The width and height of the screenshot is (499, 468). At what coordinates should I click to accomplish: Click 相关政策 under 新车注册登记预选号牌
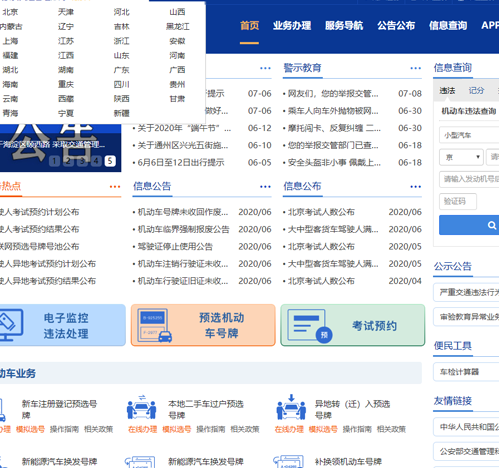(x=98, y=429)
